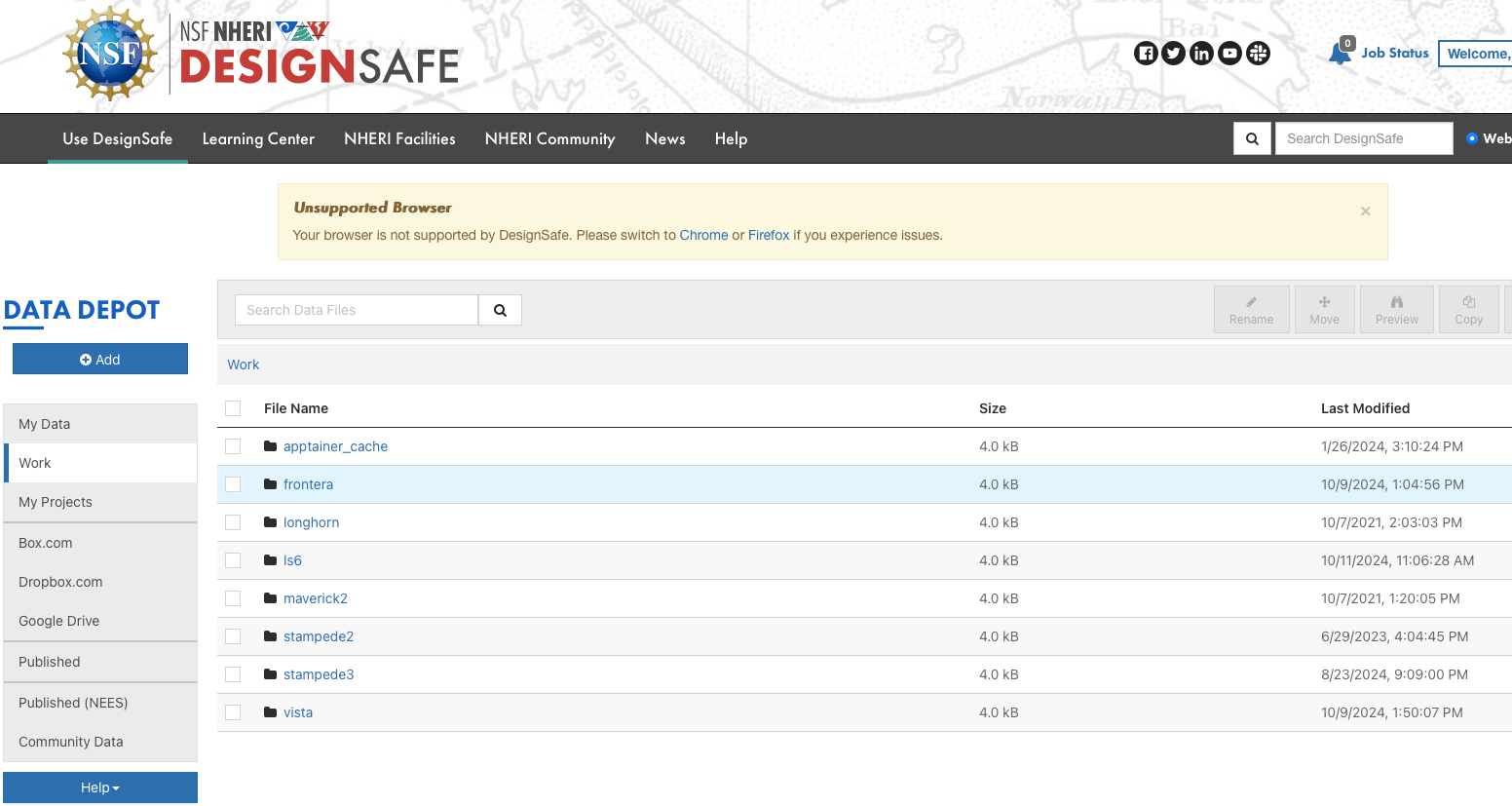Check the stampede3 row checkbox
1512x806 pixels.
point(233,674)
